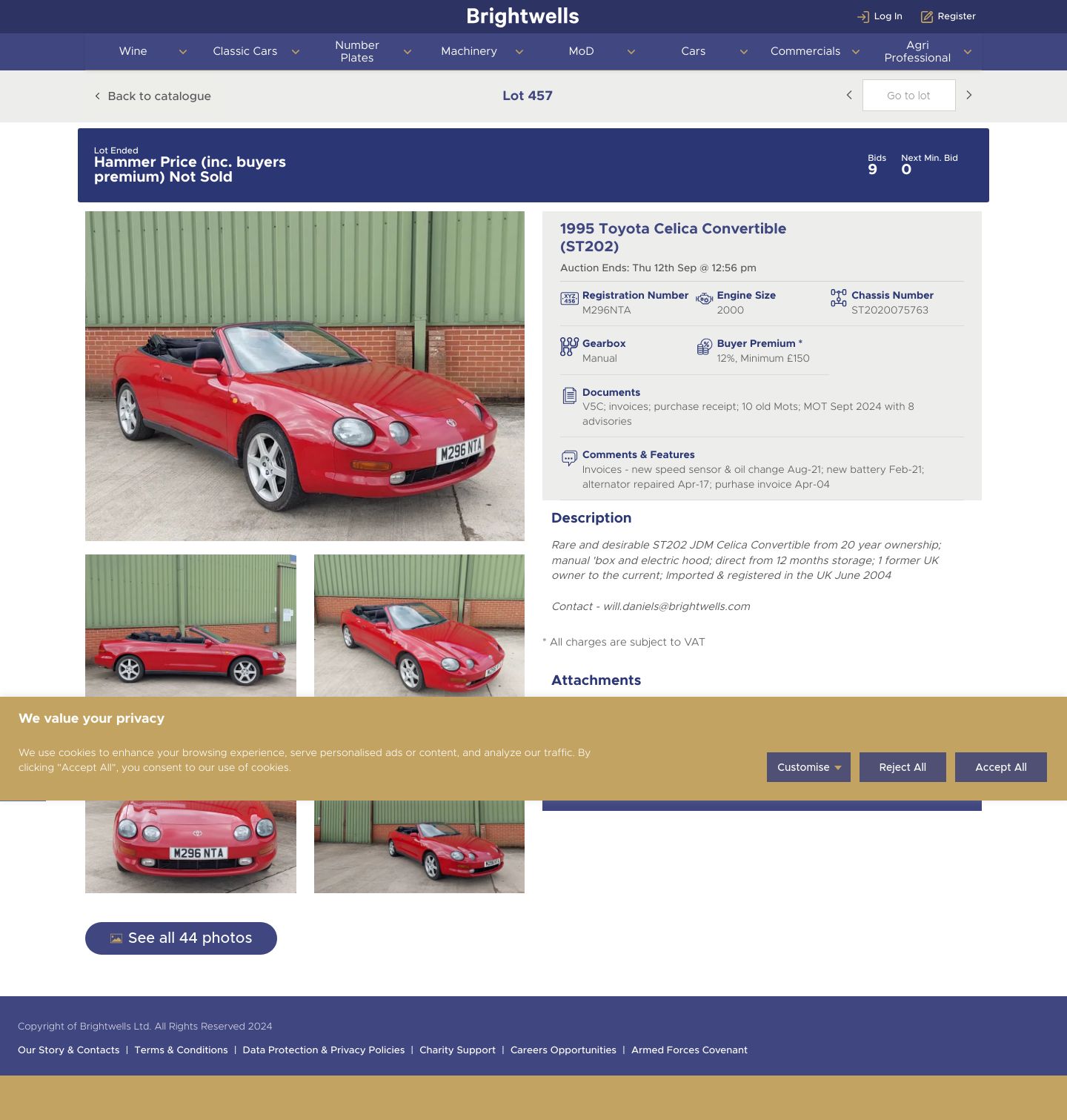Click the back chevron beside Back to catalogue
This screenshot has height=1120, width=1067.
[97, 96]
